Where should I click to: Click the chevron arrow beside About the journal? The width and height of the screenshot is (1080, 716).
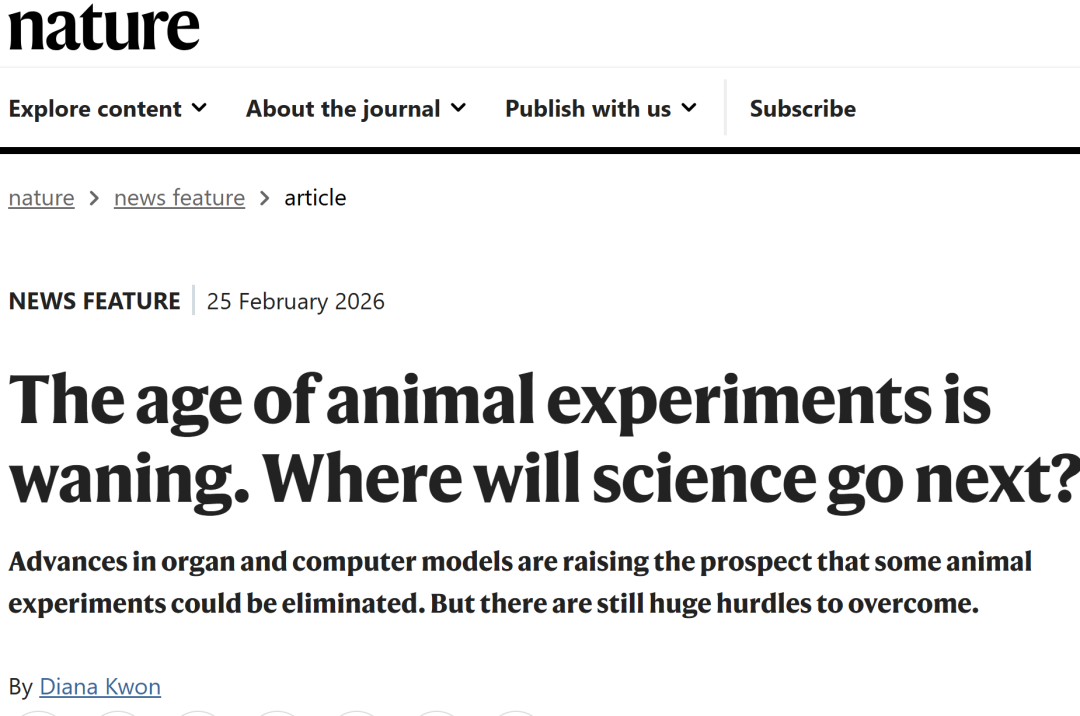[x=458, y=107]
